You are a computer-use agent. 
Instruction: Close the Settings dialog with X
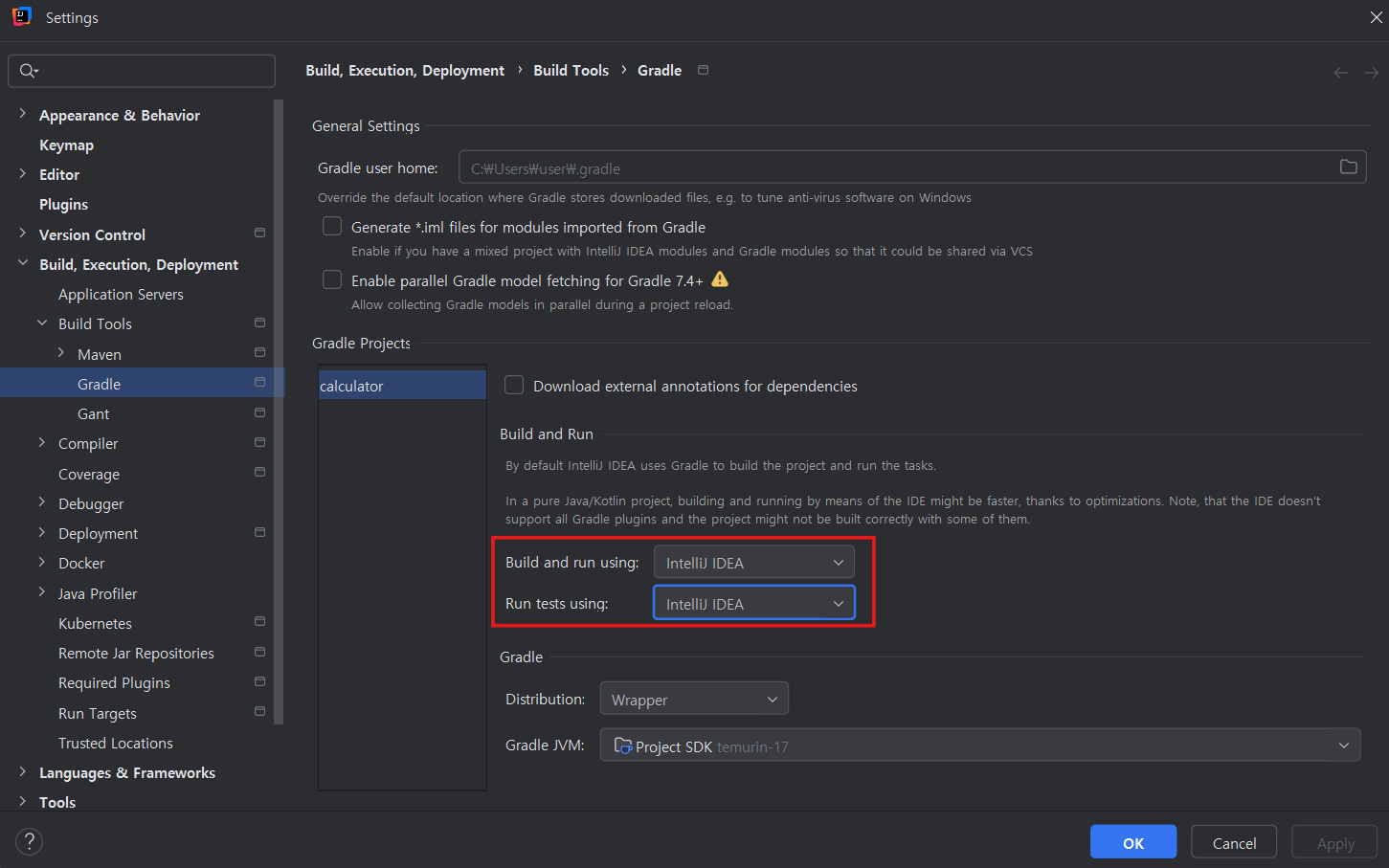[1376, 17]
